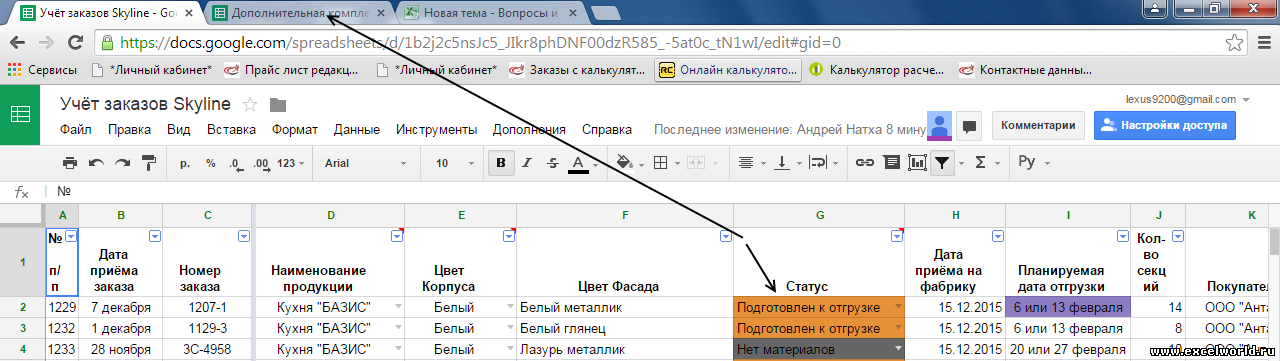Move document using folder icon
This screenshot has width=1280, height=361.
tap(278, 105)
